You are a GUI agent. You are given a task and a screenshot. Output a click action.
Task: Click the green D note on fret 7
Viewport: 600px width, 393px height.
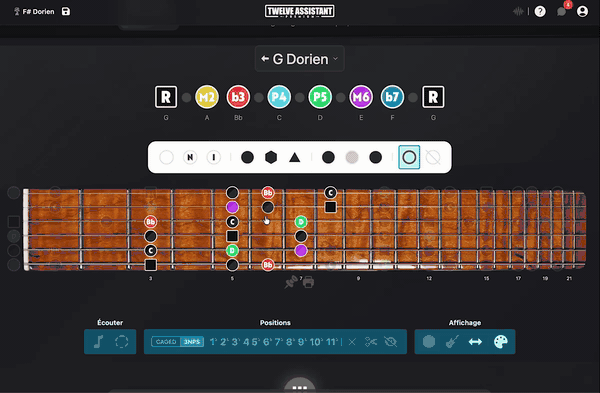click(301, 222)
